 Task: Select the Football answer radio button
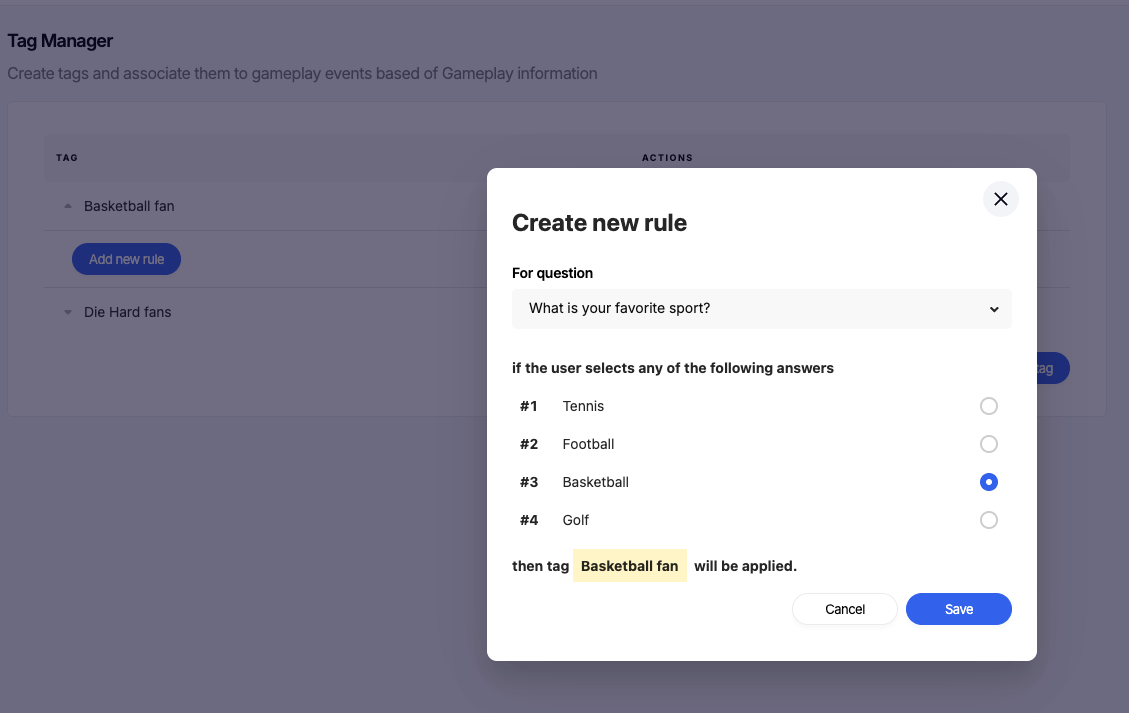(989, 444)
